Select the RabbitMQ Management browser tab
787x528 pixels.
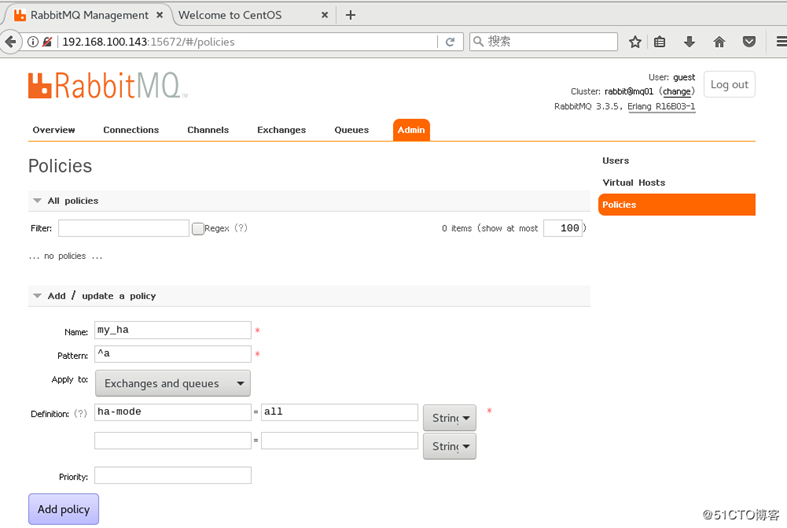pyautogui.click(x=89, y=15)
